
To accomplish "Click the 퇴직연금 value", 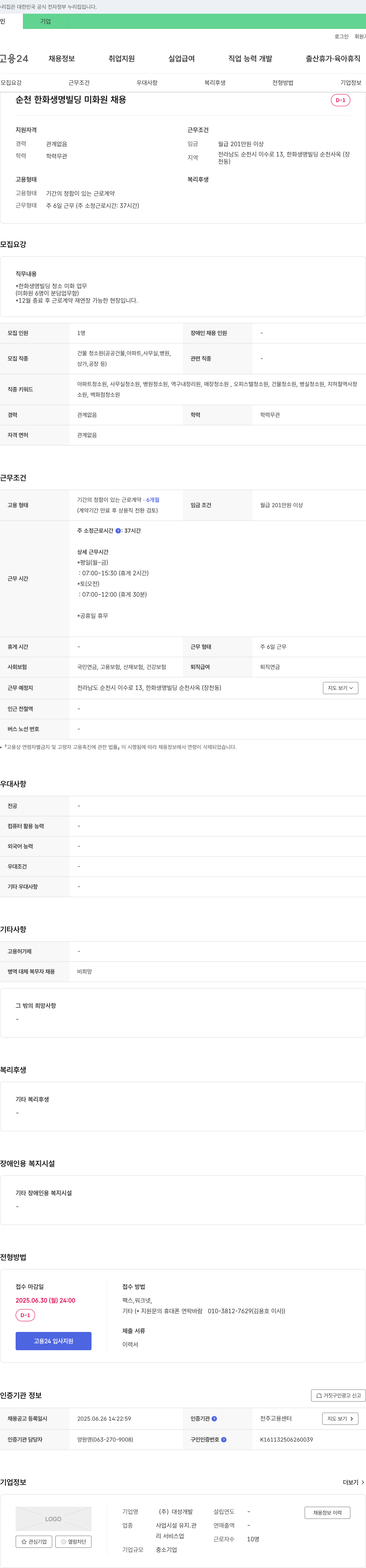I will (270, 667).
